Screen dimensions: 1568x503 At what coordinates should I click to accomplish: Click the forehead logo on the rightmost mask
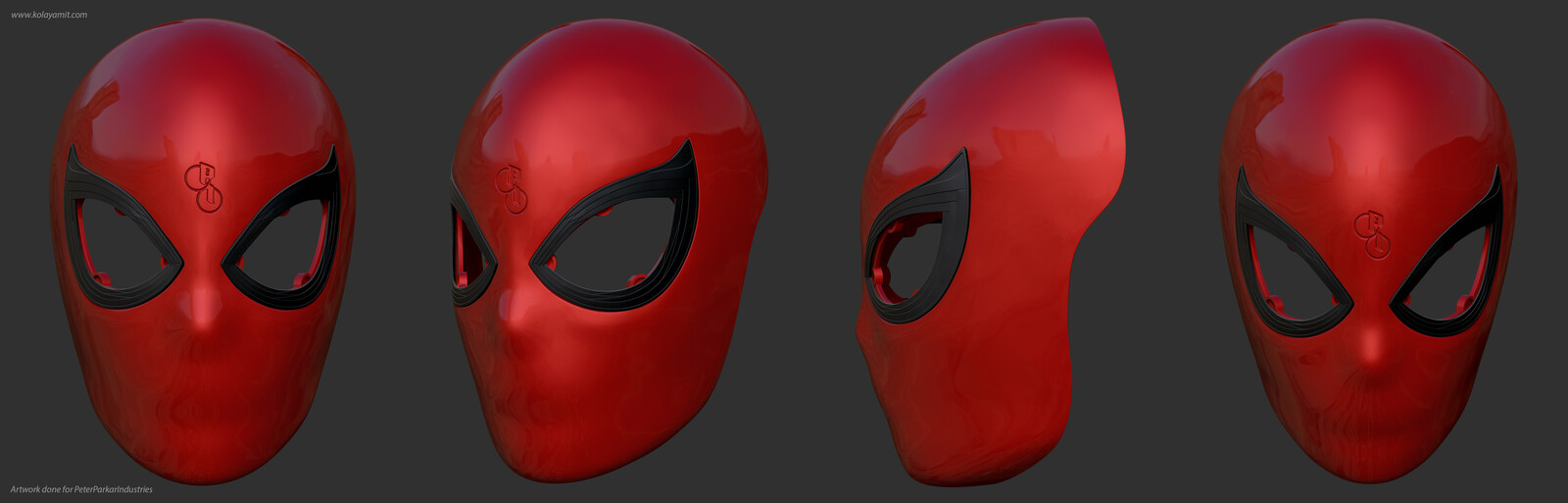click(x=1371, y=234)
